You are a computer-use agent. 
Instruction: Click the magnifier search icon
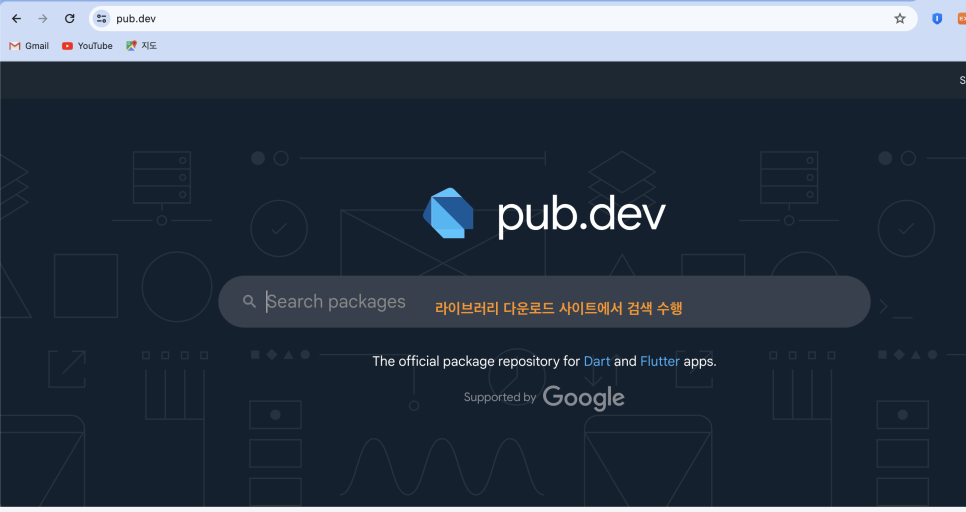[x=249, y=301]
